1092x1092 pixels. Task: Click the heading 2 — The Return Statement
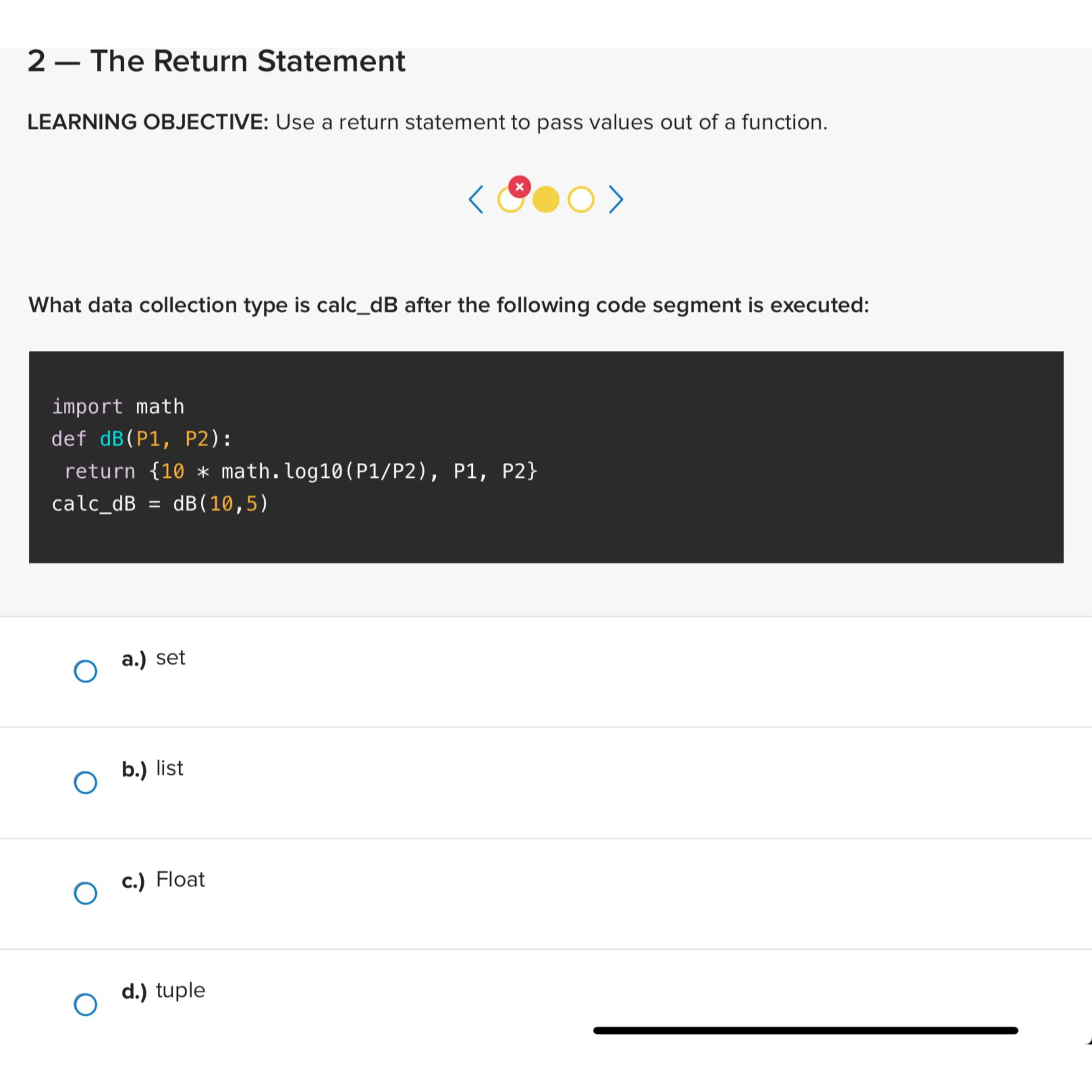point(216,61)
